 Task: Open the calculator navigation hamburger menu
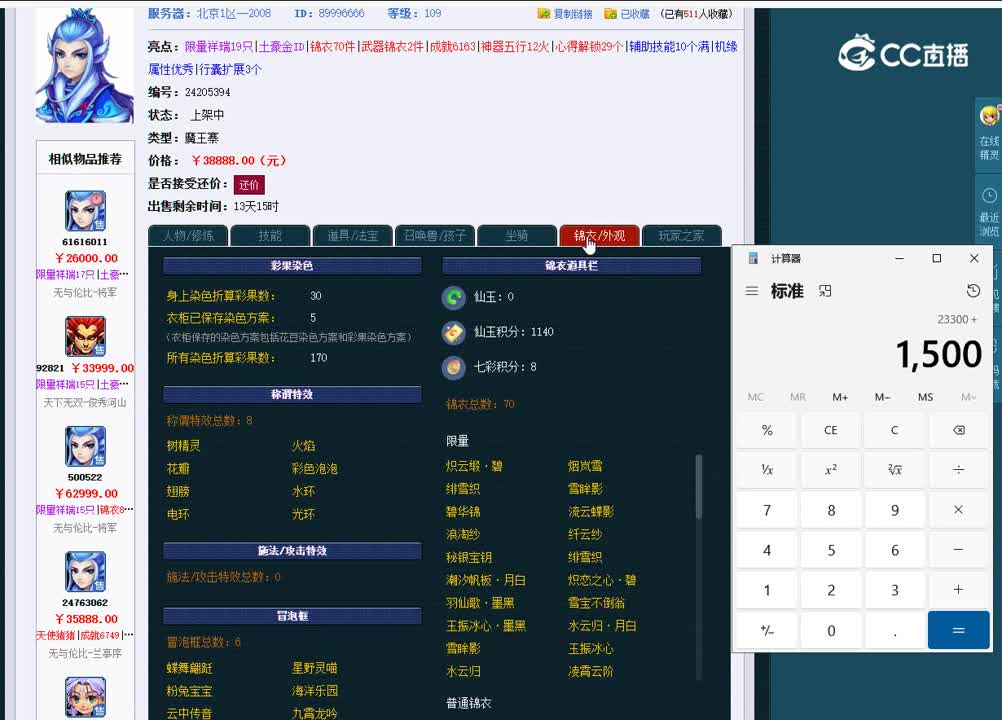point(752,291)
